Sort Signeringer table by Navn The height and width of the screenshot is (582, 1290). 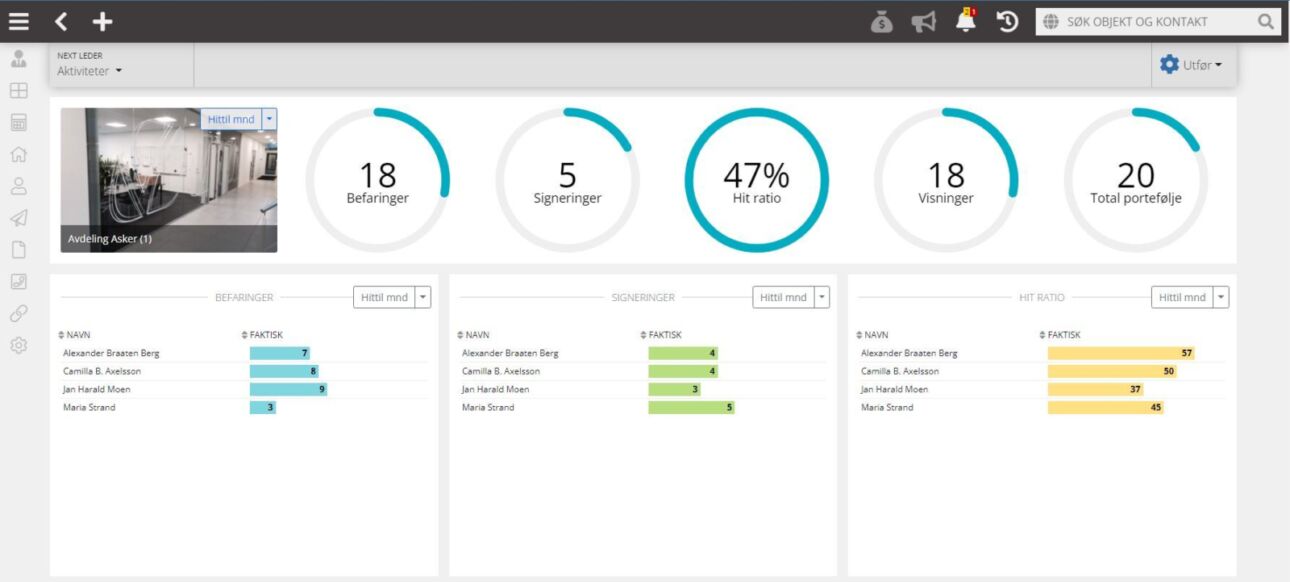473,335
